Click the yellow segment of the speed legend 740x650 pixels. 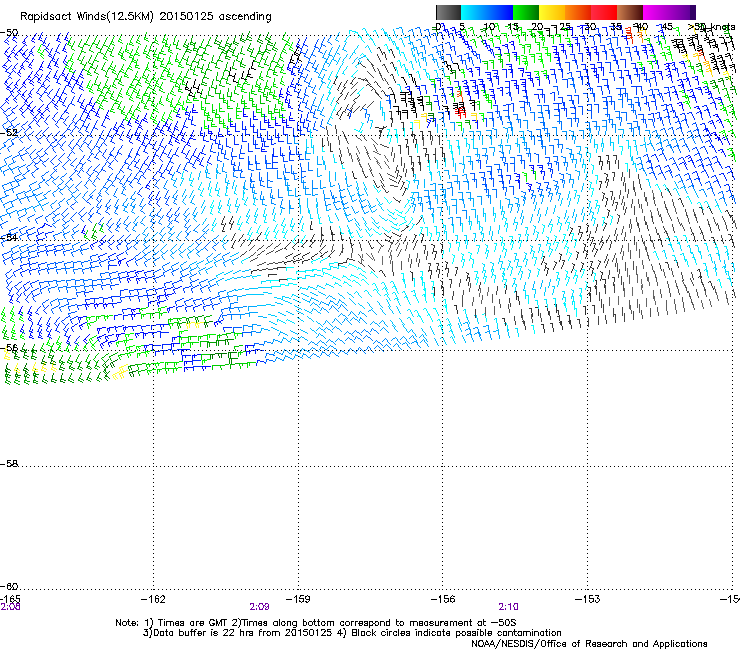point(552,12)
